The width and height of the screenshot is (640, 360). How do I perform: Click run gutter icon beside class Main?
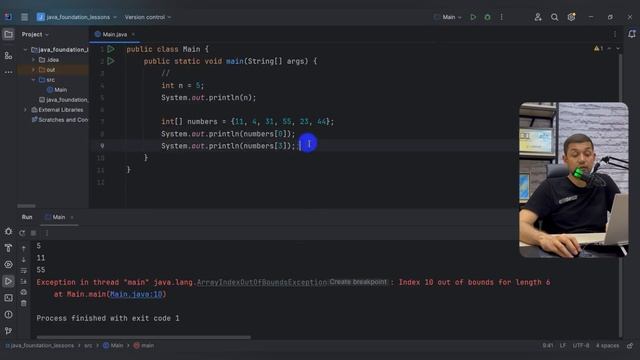coord(111,49)
